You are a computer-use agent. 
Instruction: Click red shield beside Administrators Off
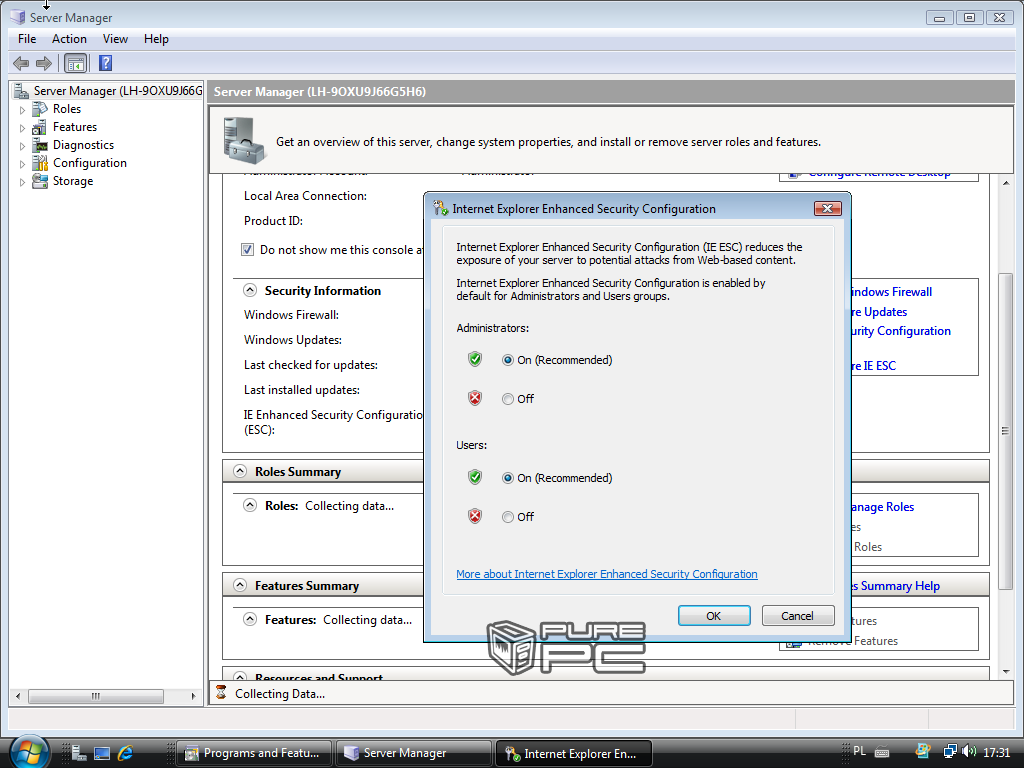(x=475, y=398)
